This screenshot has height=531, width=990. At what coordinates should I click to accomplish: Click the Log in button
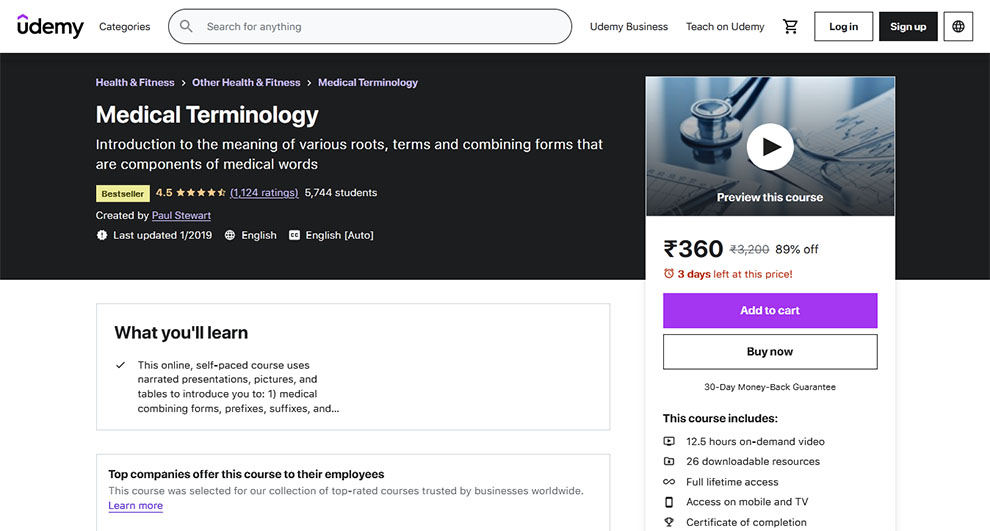(844, 27)
